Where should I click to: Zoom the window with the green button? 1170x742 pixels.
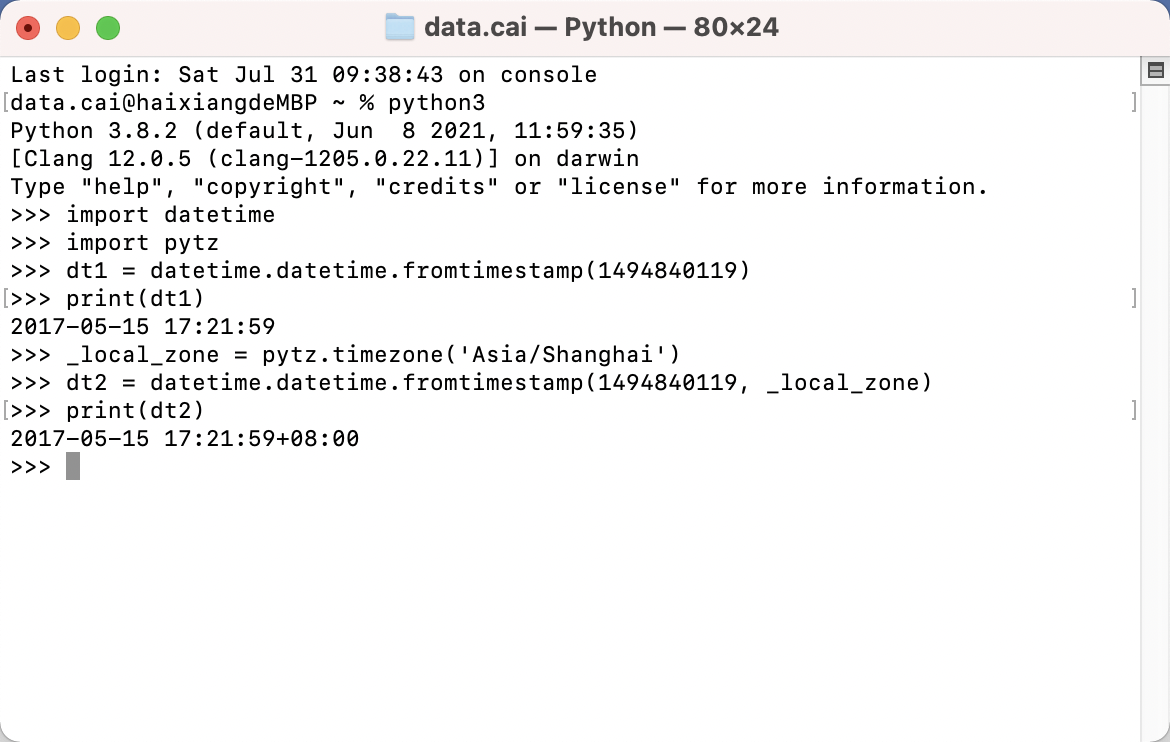pos(108,28)
